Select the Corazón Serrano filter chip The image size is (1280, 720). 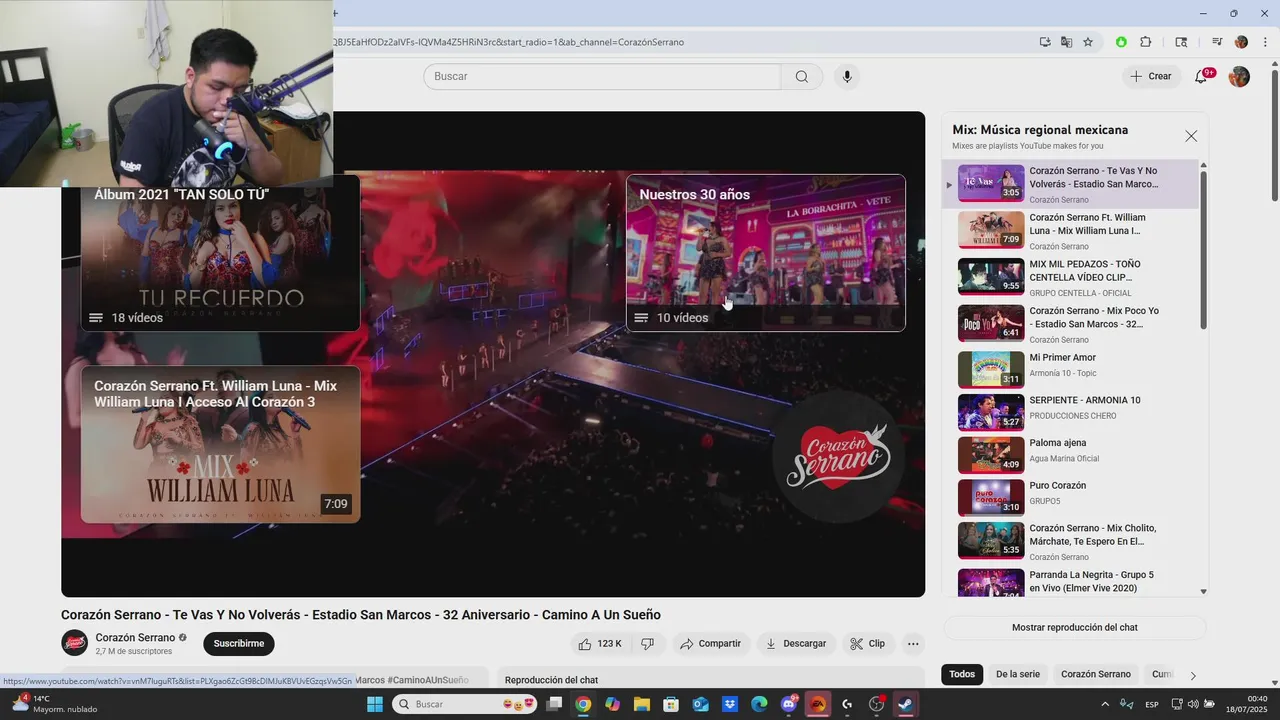pyautogui.click(x=1096, y=674)
